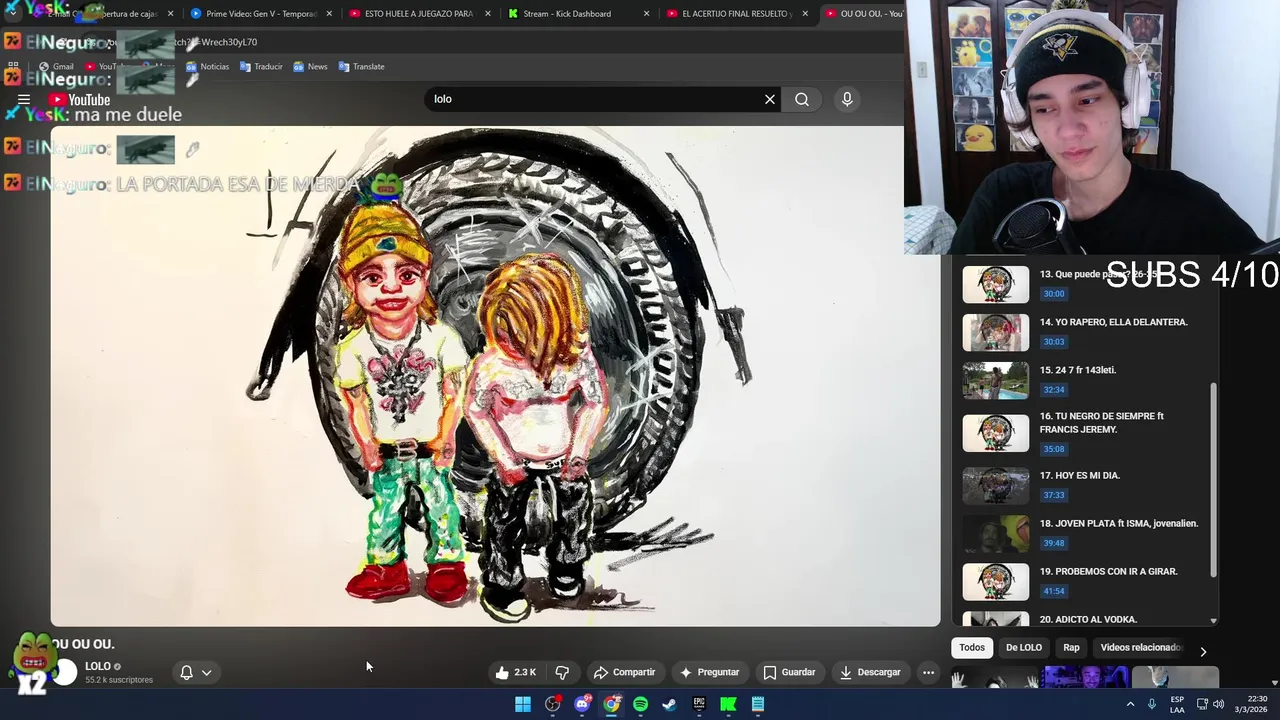Open Steam from the taskbar

point(669,704)
